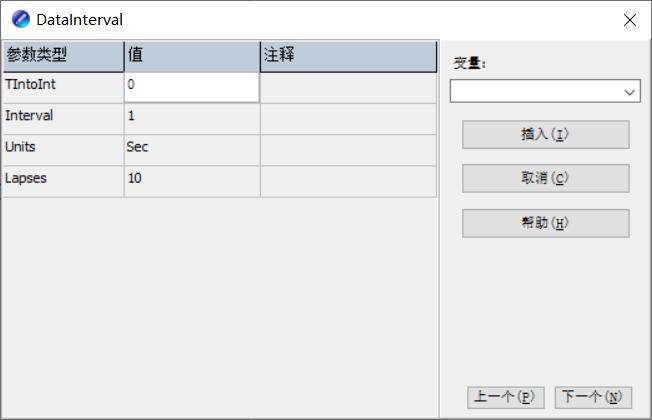Screen dimensions: 652x420
Task: Click the 插入(I) button
Action: 545,135
